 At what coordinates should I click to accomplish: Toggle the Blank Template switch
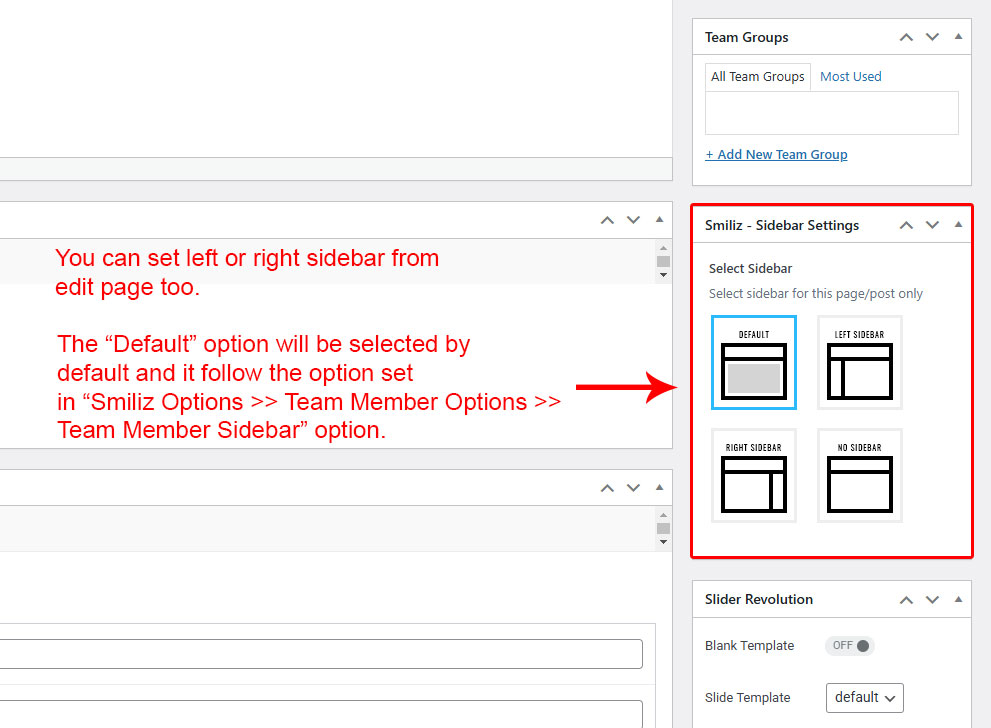click(x=850, y=646)
